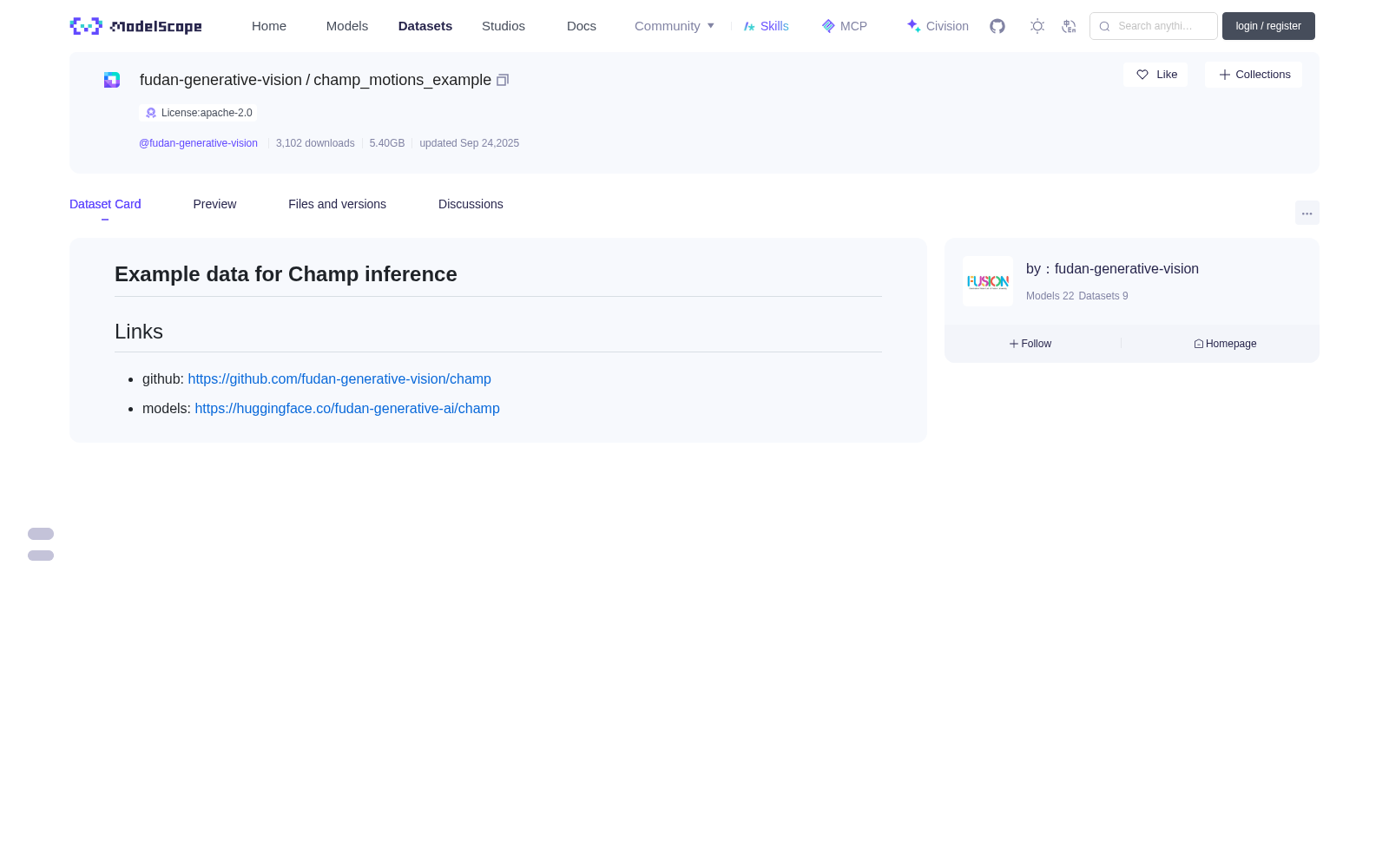Switch language with the translate icon
1389x868 pixels.
(x=1069, y=26)
